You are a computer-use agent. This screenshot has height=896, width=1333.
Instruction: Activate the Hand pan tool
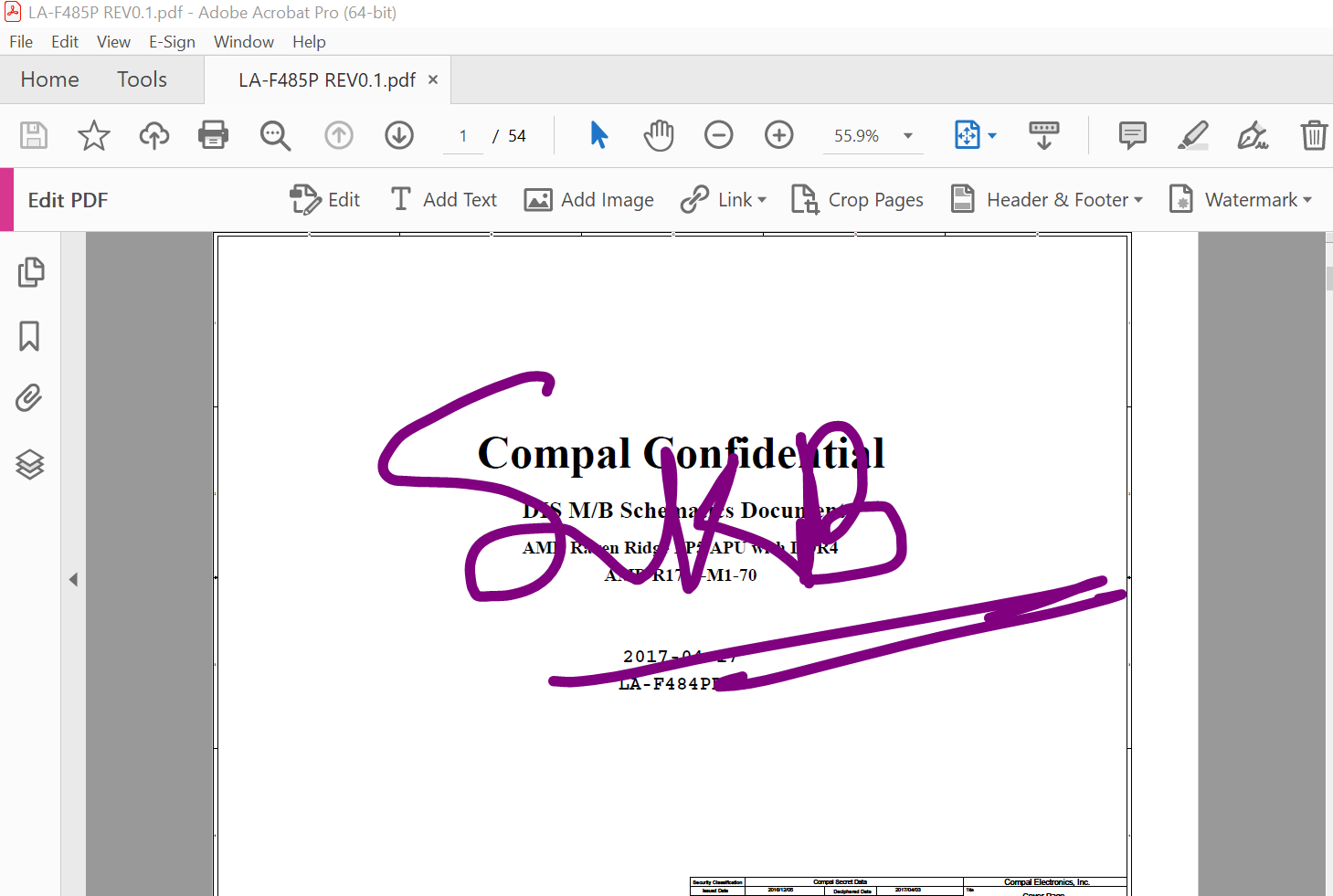click(x=659, y=135)
